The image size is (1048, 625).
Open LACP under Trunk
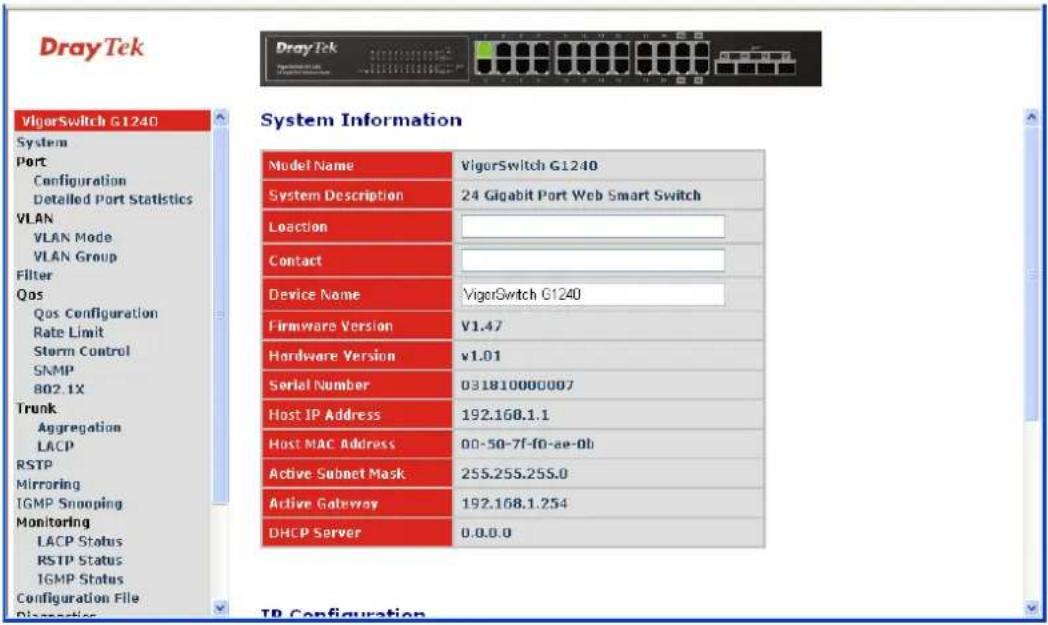click(x=55, y=446)
